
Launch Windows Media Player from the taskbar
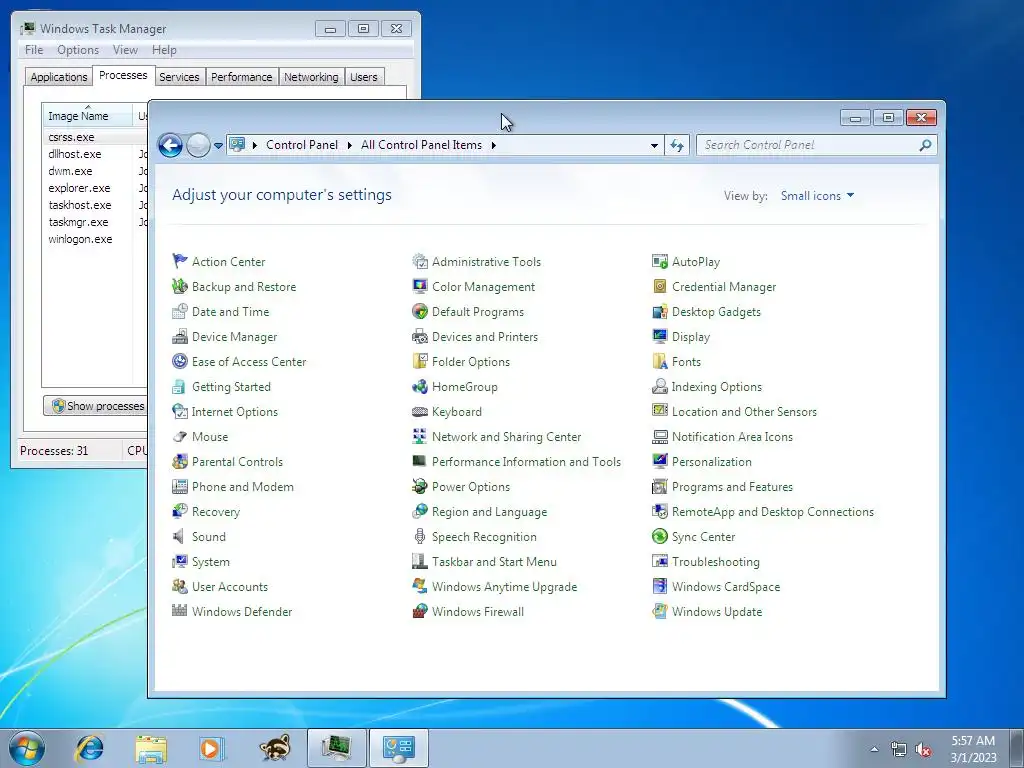point(211,748)
